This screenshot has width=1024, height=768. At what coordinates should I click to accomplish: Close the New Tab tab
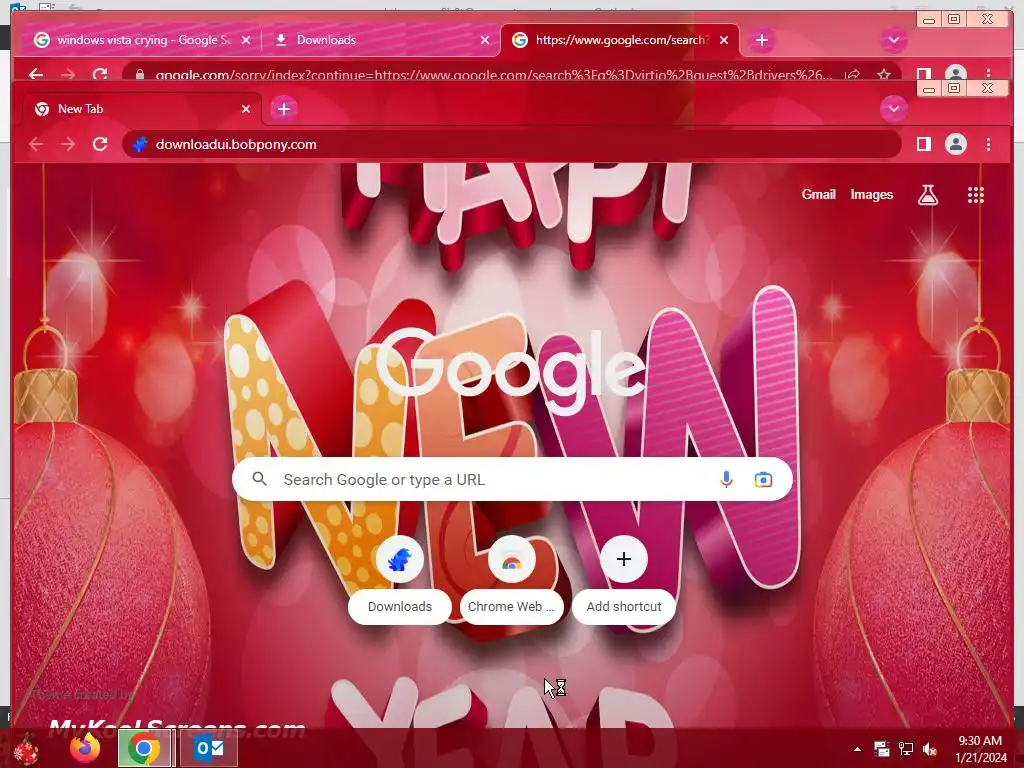pos(246,109)
